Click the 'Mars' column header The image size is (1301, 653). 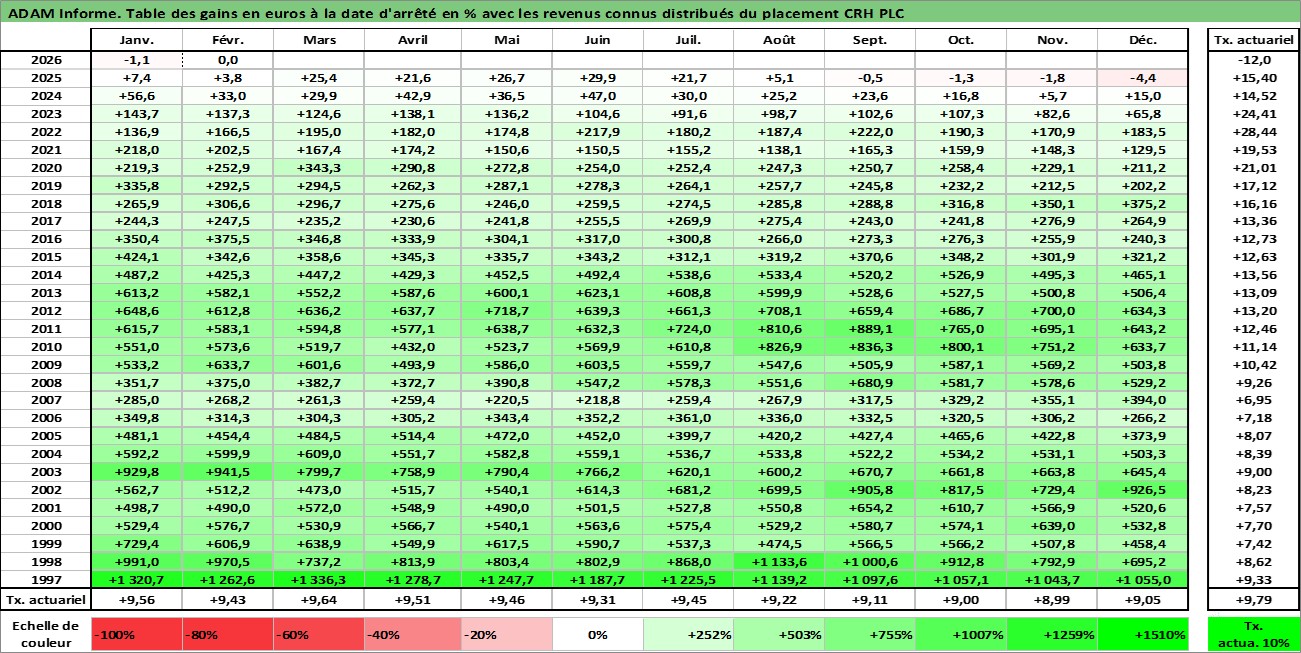318,40
